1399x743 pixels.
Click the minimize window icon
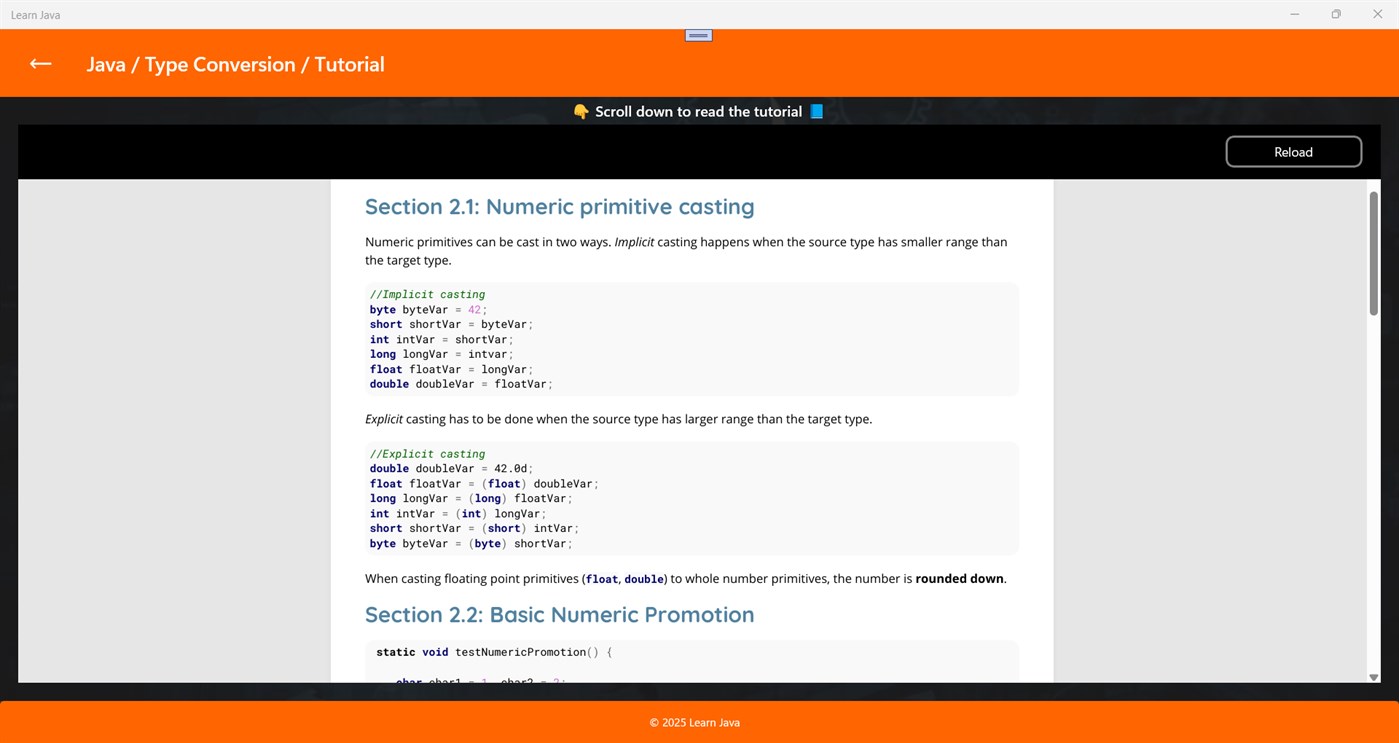pos(1293,14)
